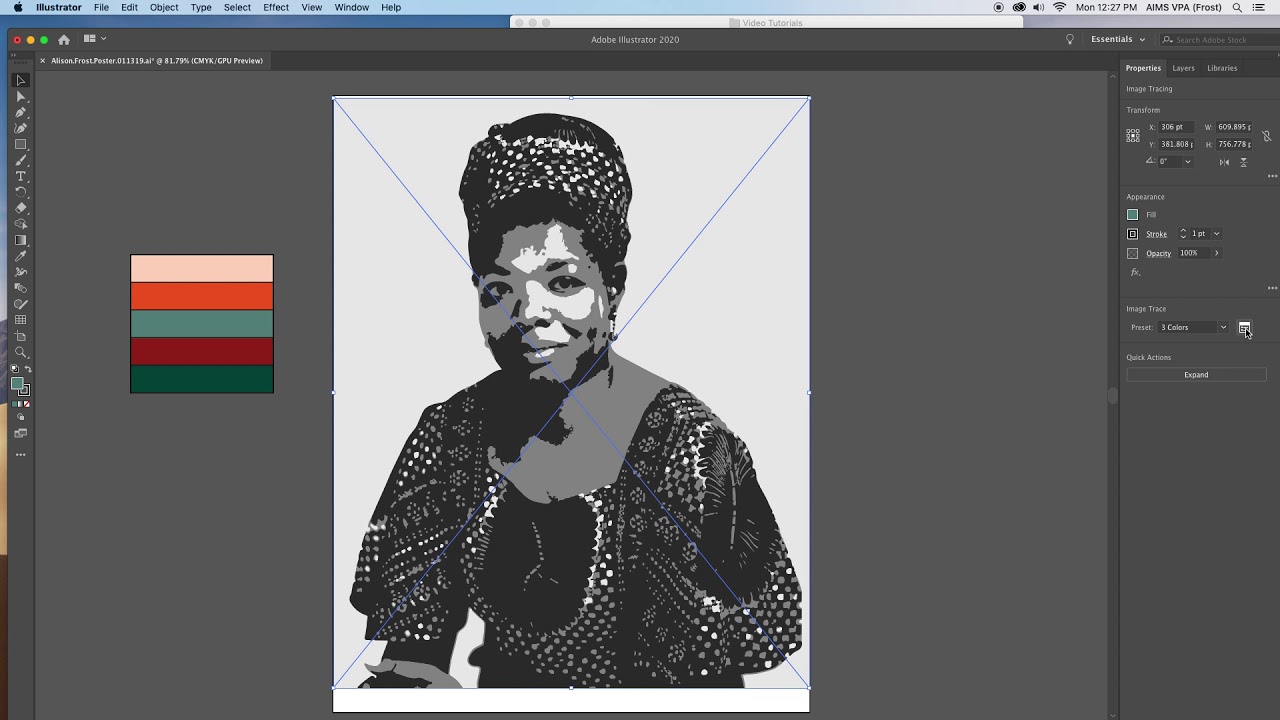This screenshot has width=1280, height=720.
Task: Select the Paintbrush tool
Action: point(20,160)
